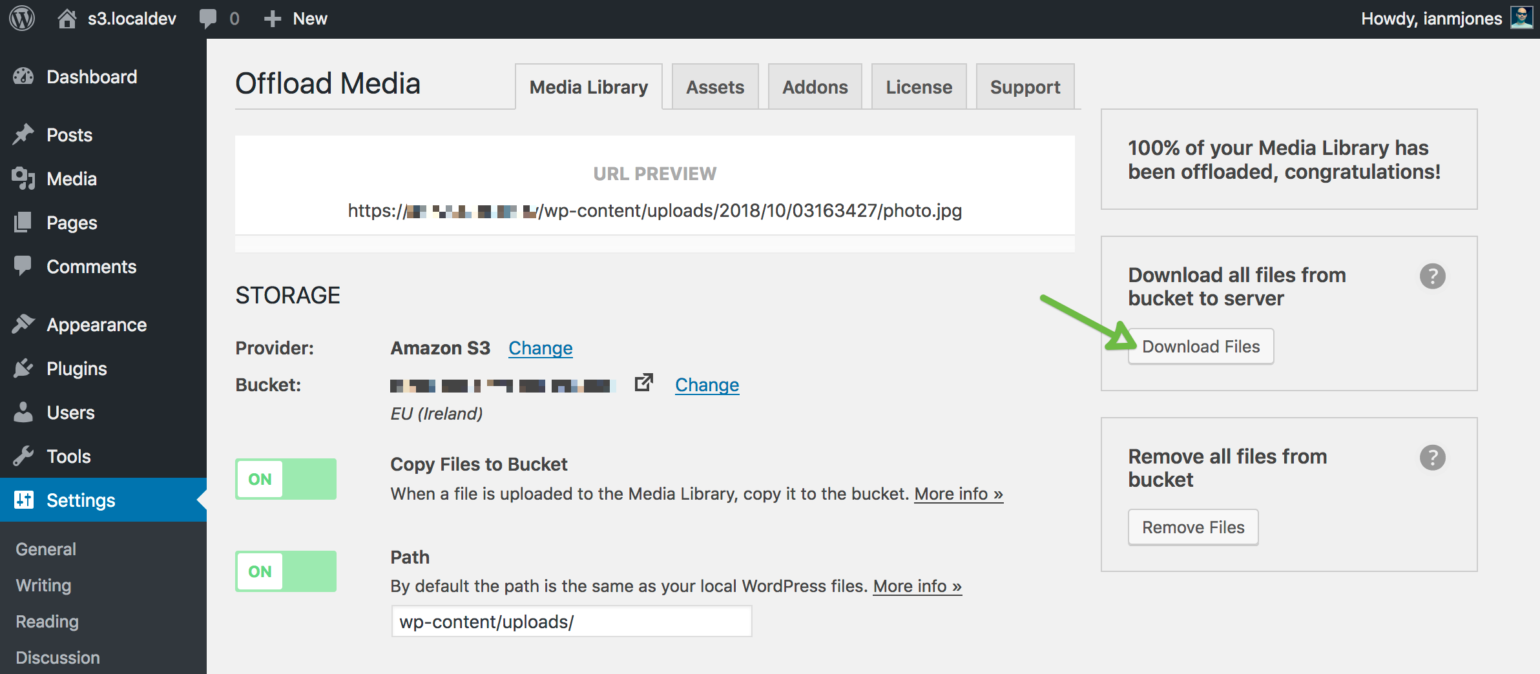The image size is (1540, 674).
Task: Click the STORAGE section heading
Action: 288,295
